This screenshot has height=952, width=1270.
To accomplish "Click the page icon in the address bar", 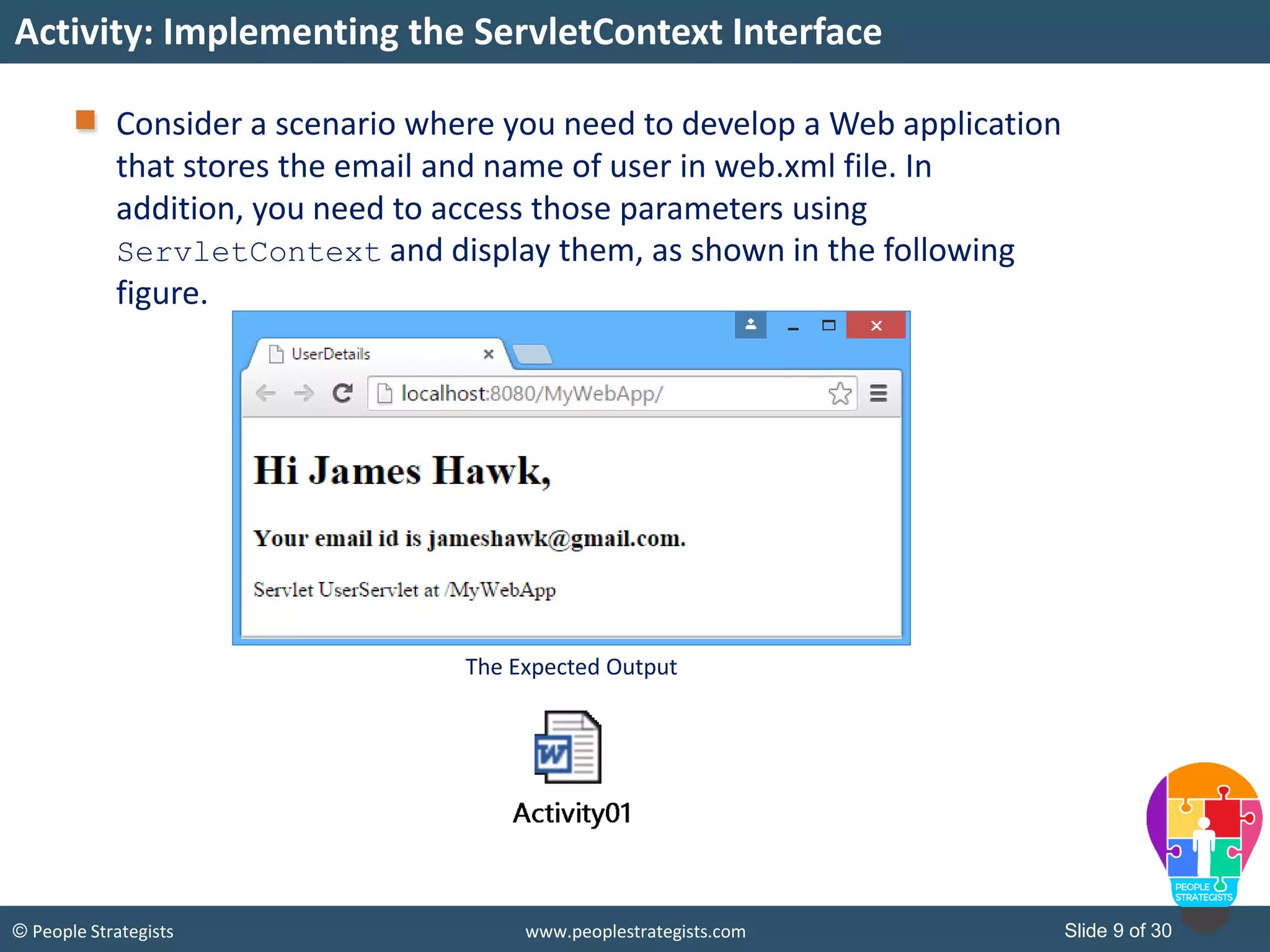I will (384, 393).
